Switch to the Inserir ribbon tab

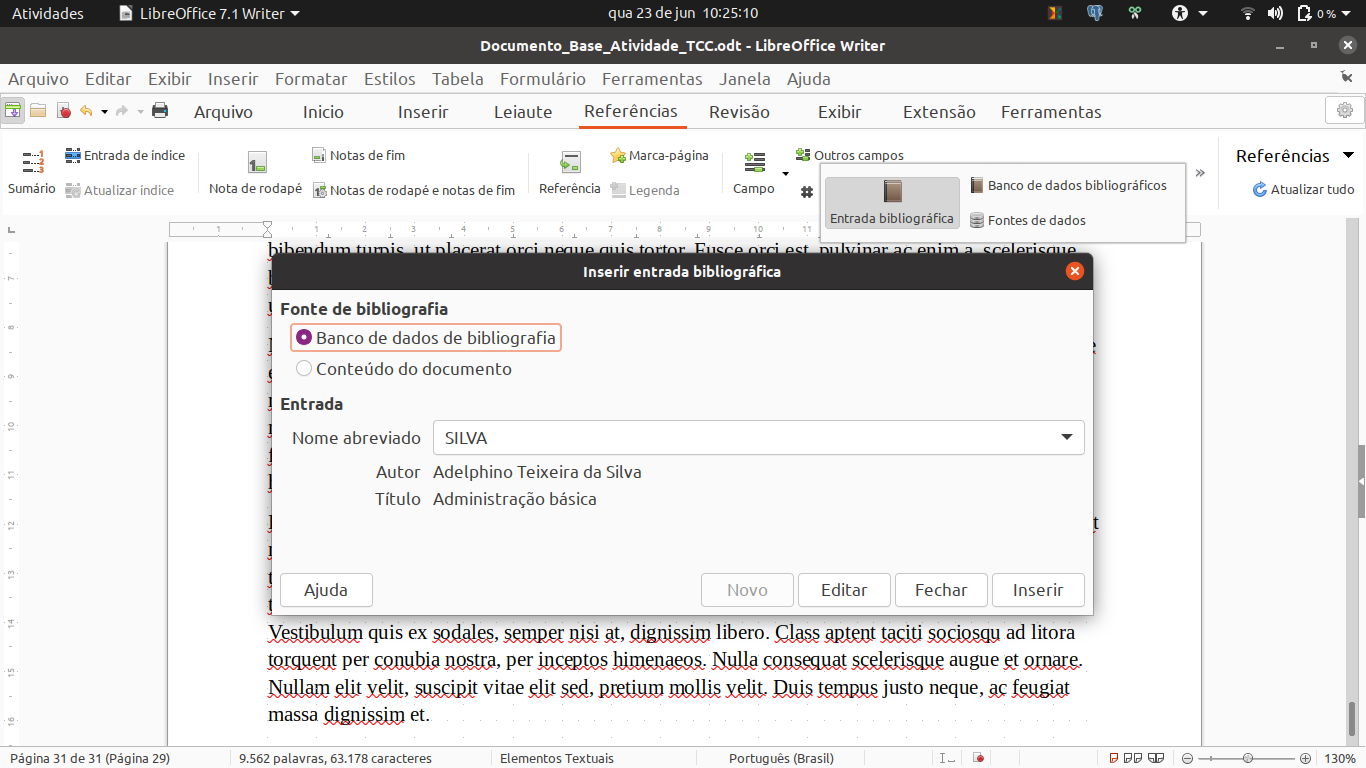pos(423,112)
